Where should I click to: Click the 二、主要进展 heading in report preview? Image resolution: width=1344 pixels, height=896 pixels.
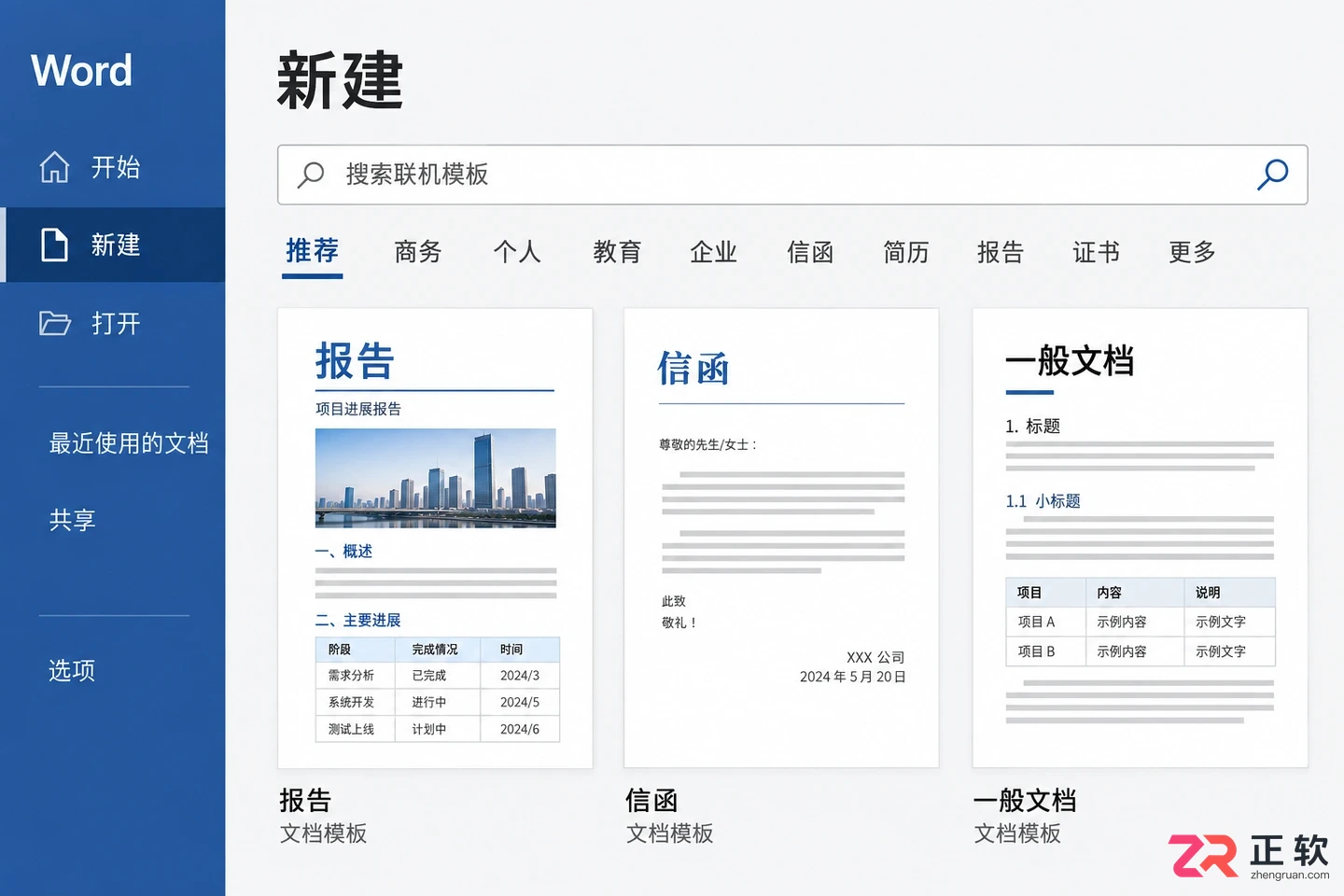click(358, 621)
